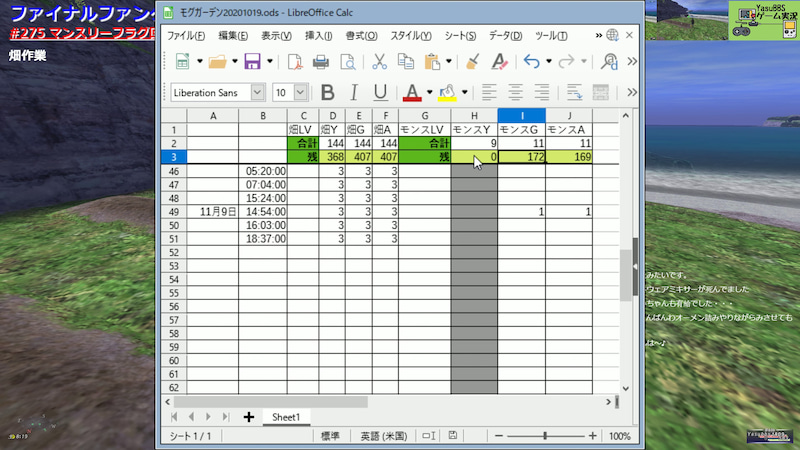800x450 pixels.
Task: Expand the New document dropdown arrow
Action: click(x=199, y=62)
